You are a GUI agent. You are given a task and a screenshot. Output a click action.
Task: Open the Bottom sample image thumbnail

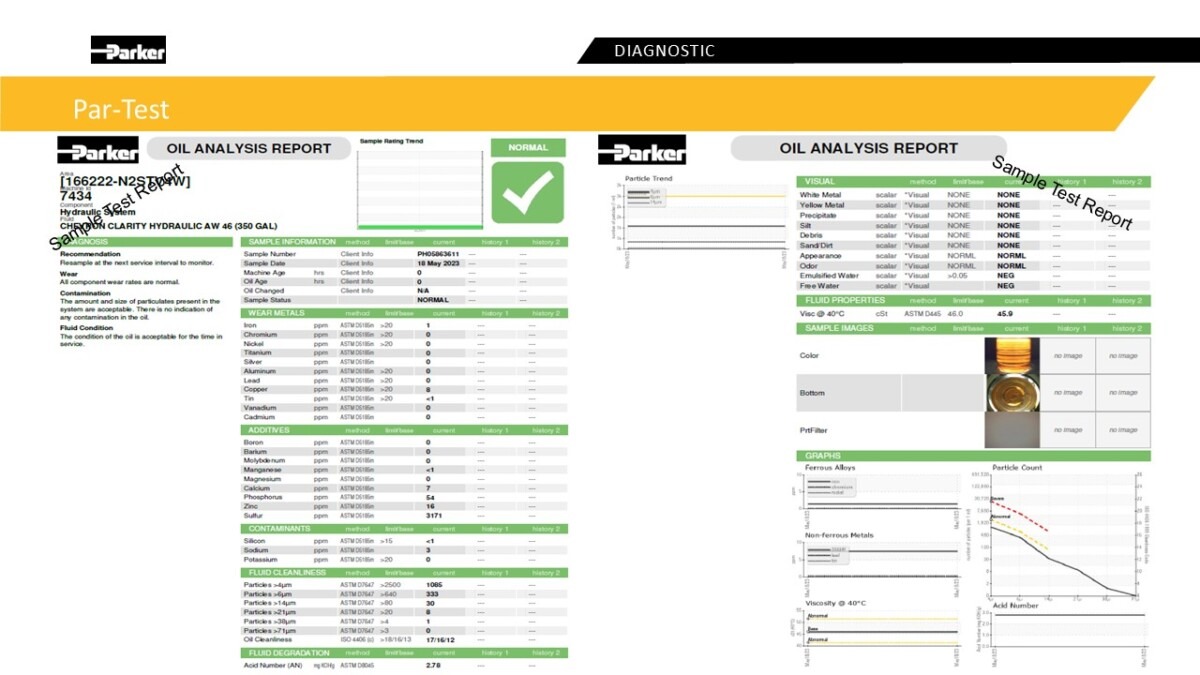point(1012,393)
